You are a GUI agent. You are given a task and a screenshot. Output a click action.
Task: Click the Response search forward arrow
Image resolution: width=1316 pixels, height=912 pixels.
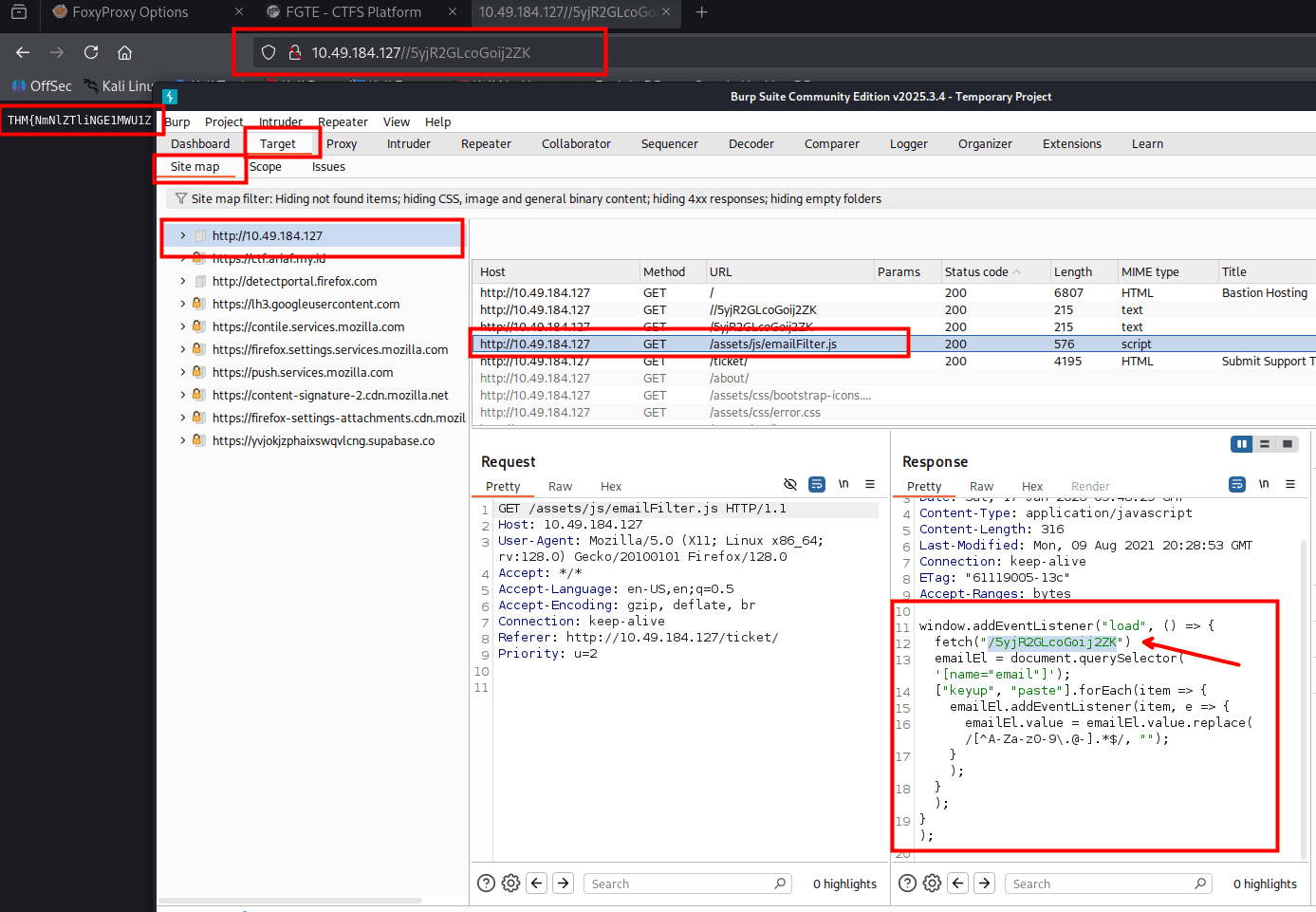(984, 884)
